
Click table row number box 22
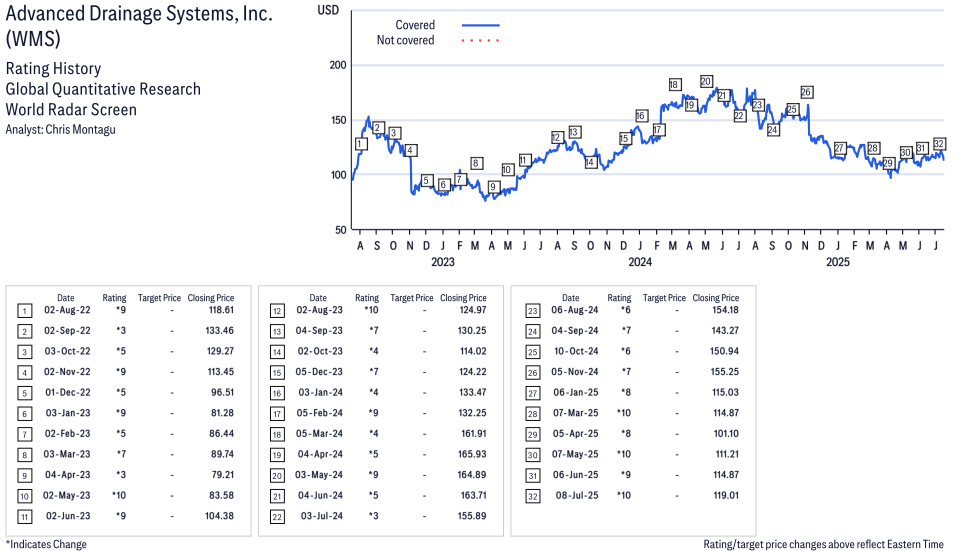tap(277, 517)
